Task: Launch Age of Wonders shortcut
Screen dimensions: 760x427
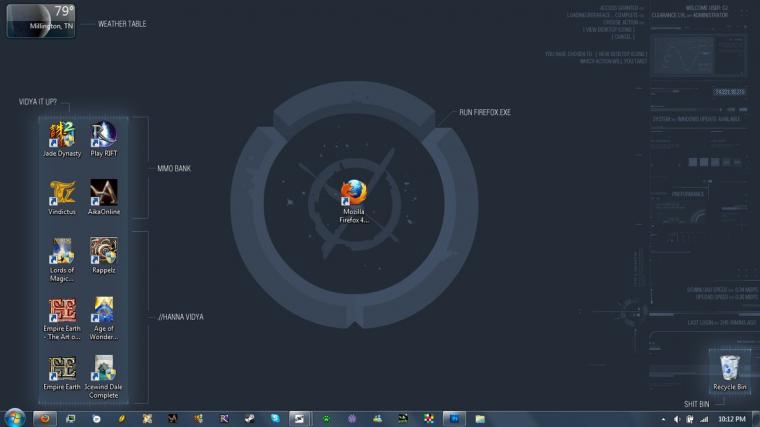Action: [103, 310]
